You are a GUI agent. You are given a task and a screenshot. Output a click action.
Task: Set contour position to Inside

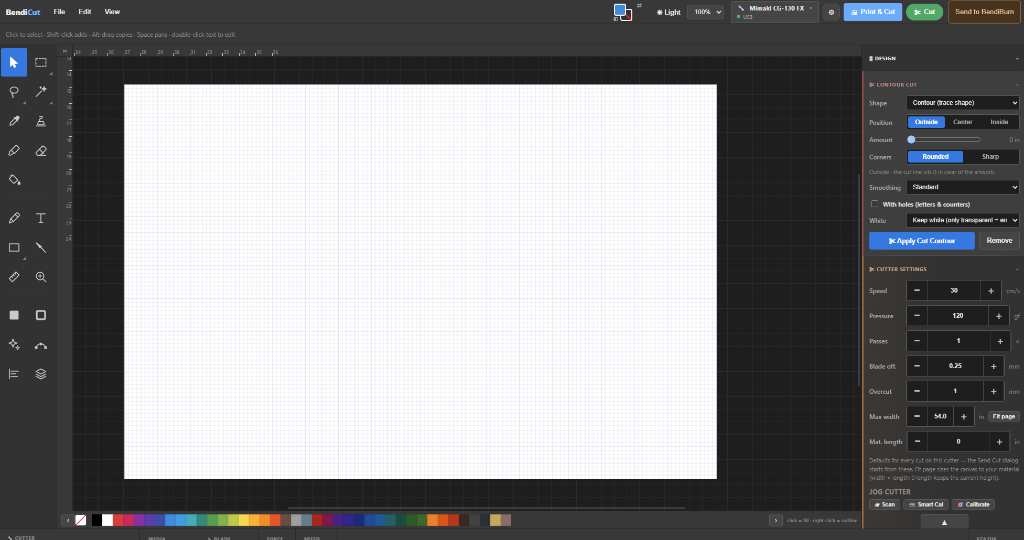pos(999,122)
